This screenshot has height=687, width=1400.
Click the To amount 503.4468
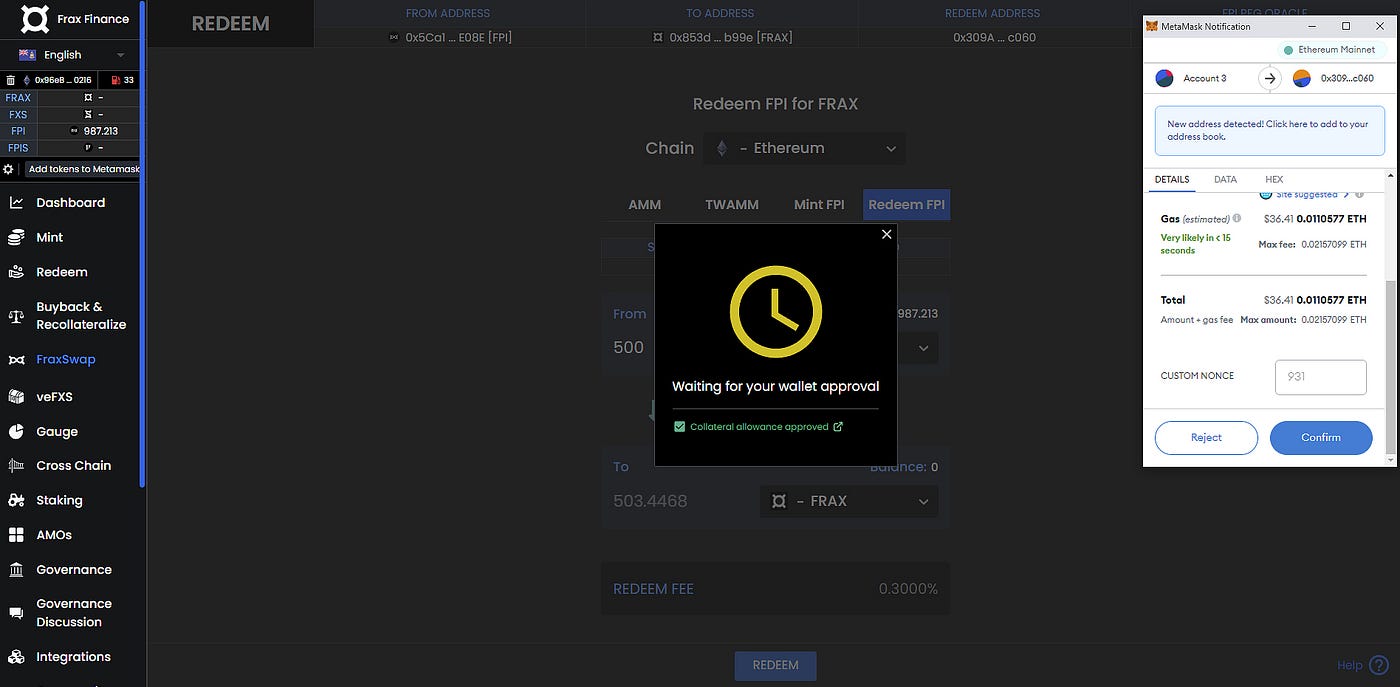tap(650, 501)
